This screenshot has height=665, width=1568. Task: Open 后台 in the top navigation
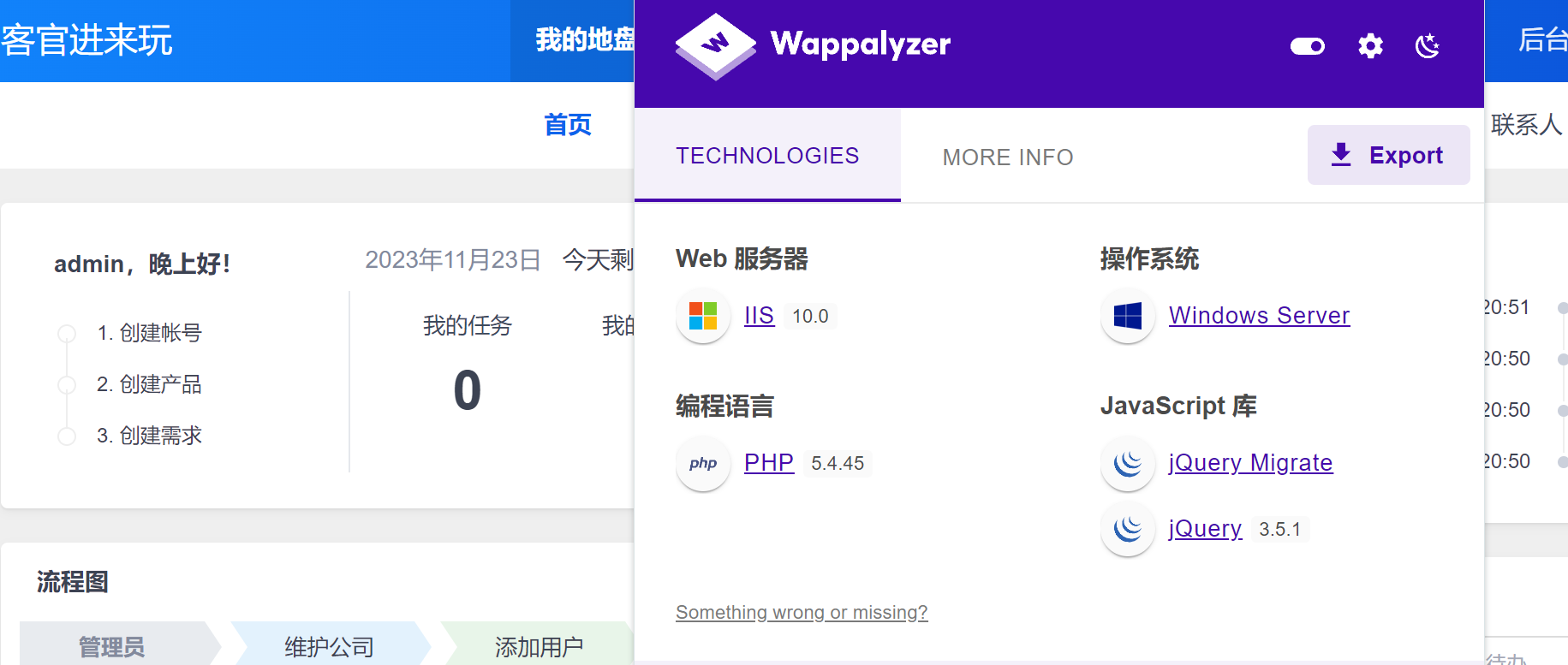point(1542,40)
